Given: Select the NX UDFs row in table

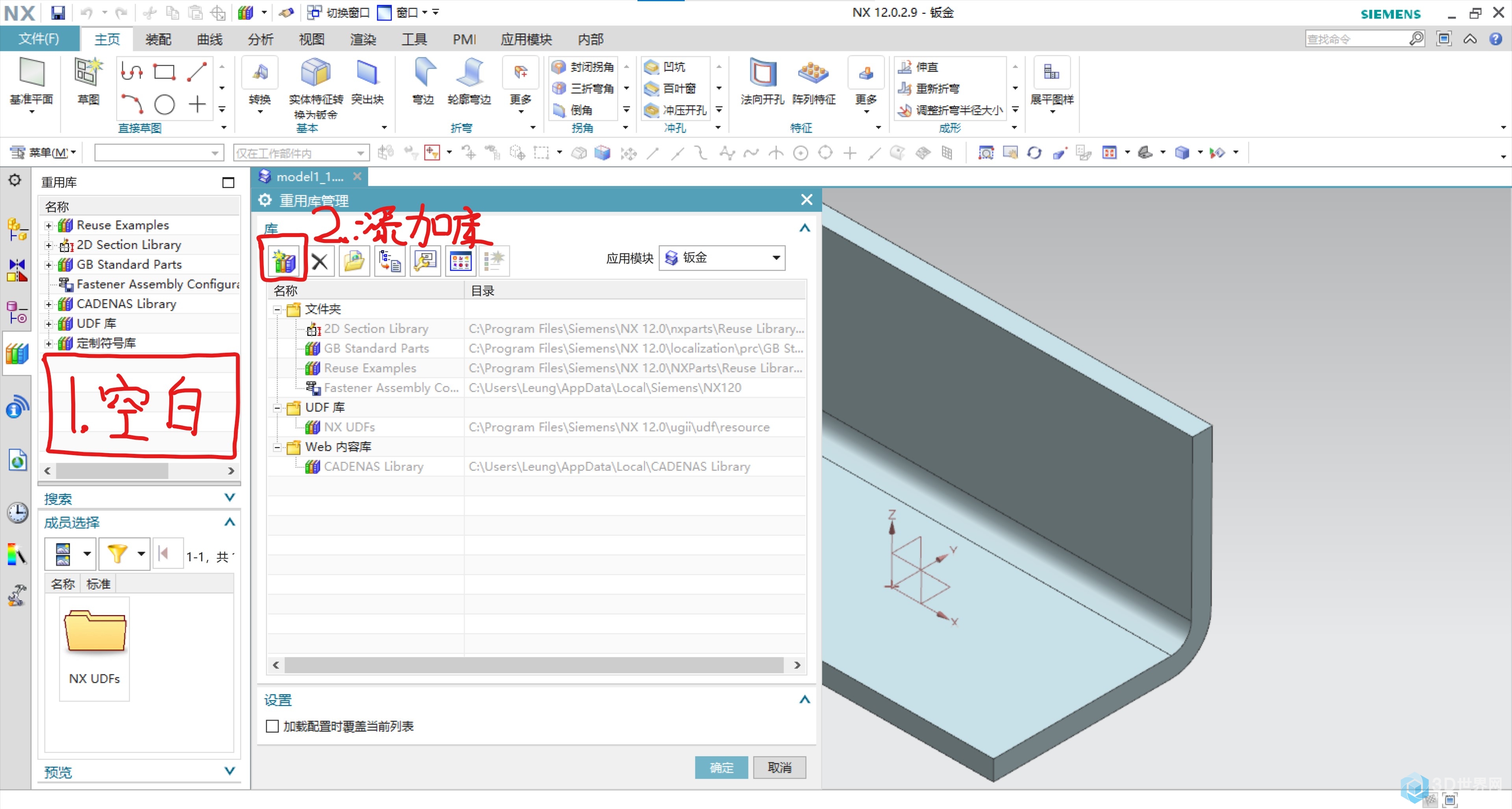Looking at the screenshot, I should pos(536,427).
